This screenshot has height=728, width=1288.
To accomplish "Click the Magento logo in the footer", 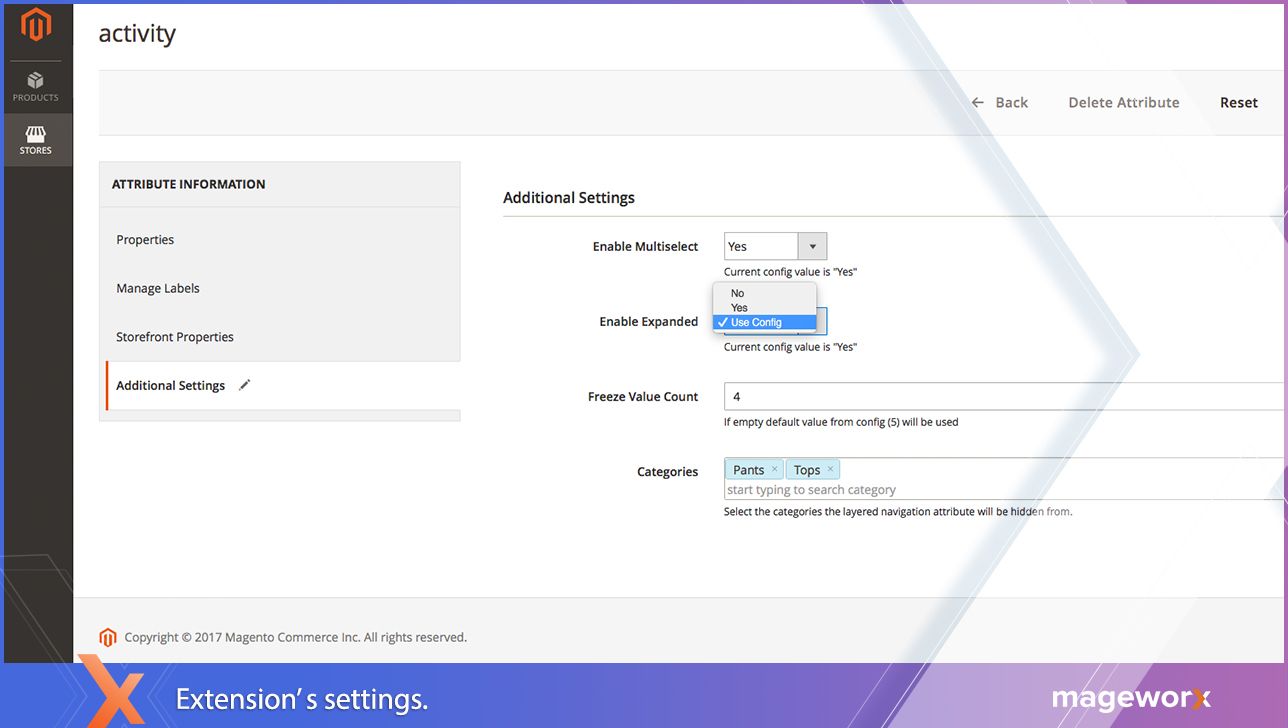I will coord(108,637).
